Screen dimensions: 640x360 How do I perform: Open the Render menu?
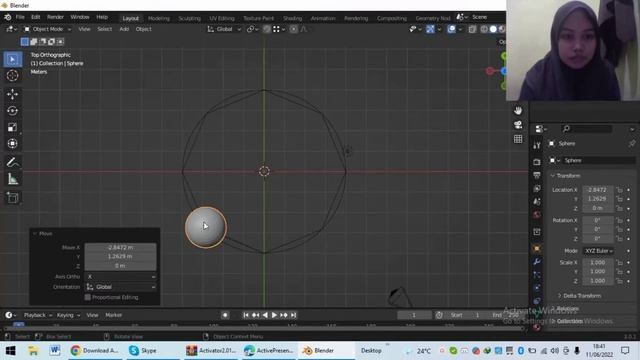pyautogui.click(x=56, y=17)
